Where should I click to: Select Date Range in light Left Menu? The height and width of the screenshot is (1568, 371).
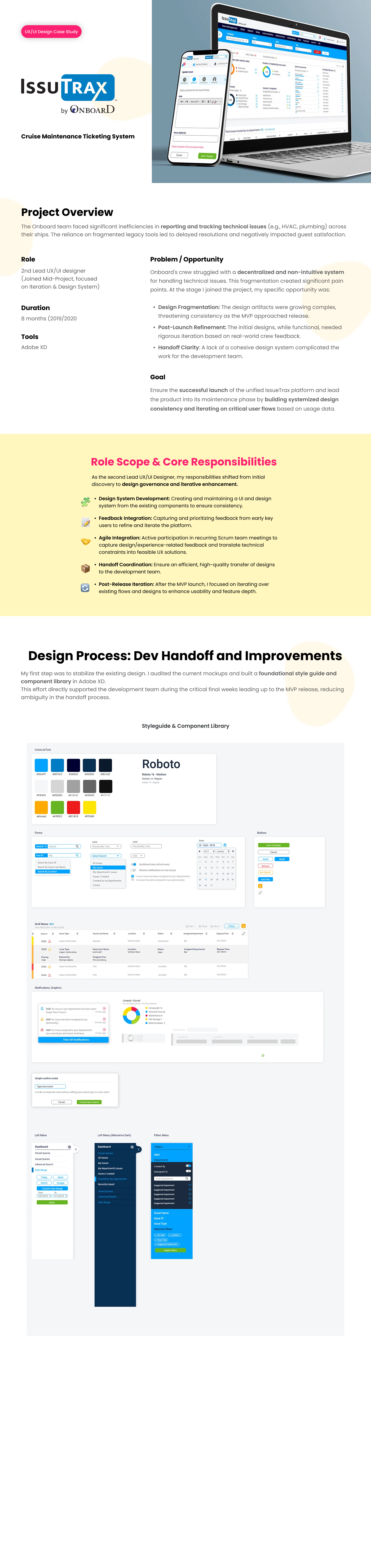pyautogui.click(x=41, y=1170)
